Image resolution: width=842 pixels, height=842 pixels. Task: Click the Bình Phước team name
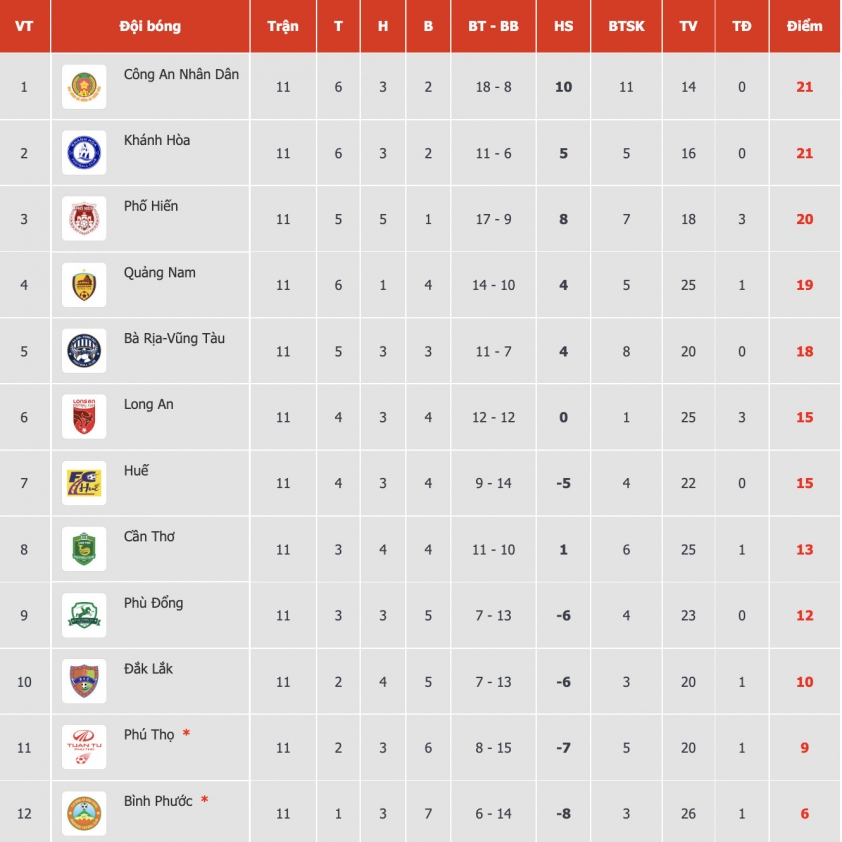click(x=158, y=801)
